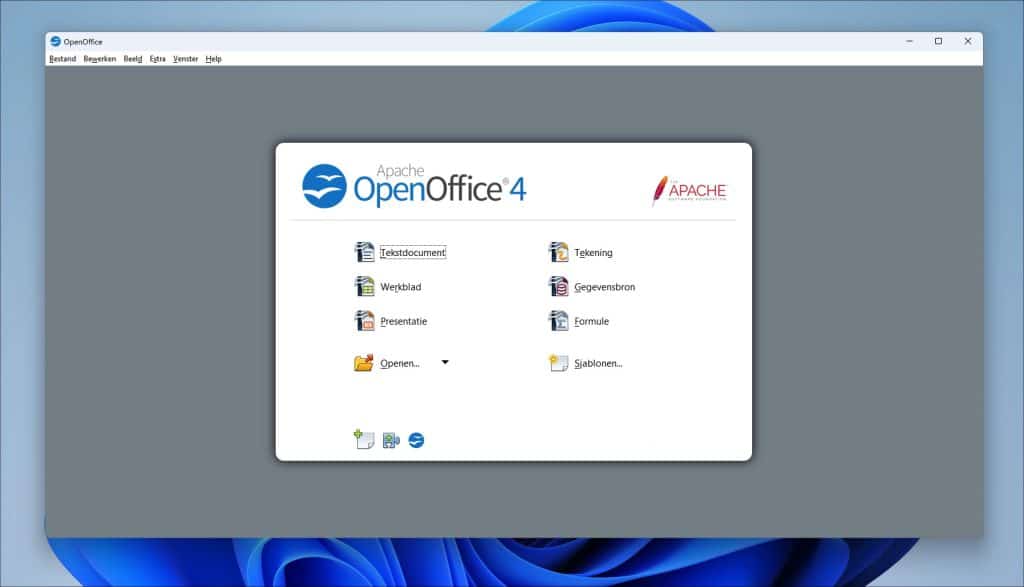Click the Apache Software Foundation logo

[x=689, y=190]
